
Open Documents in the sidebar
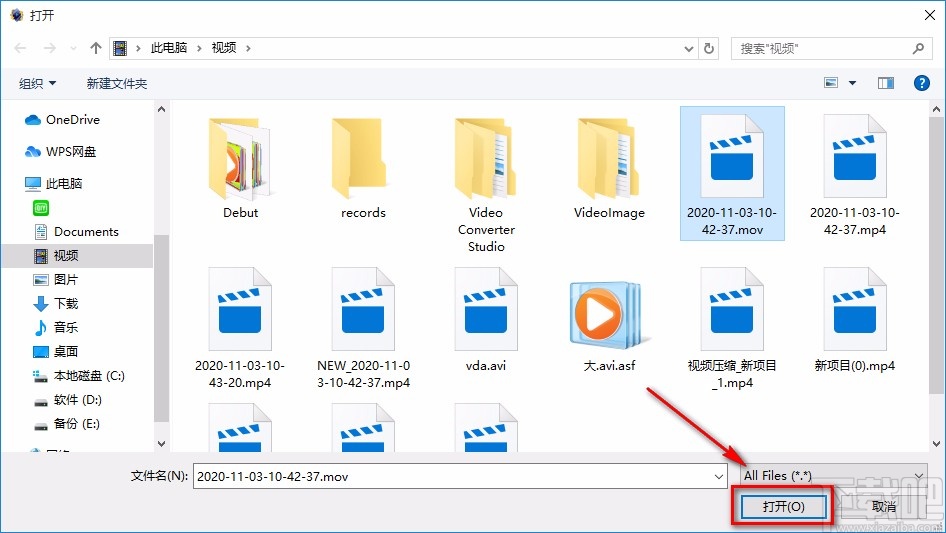click(x=77, y=232)
